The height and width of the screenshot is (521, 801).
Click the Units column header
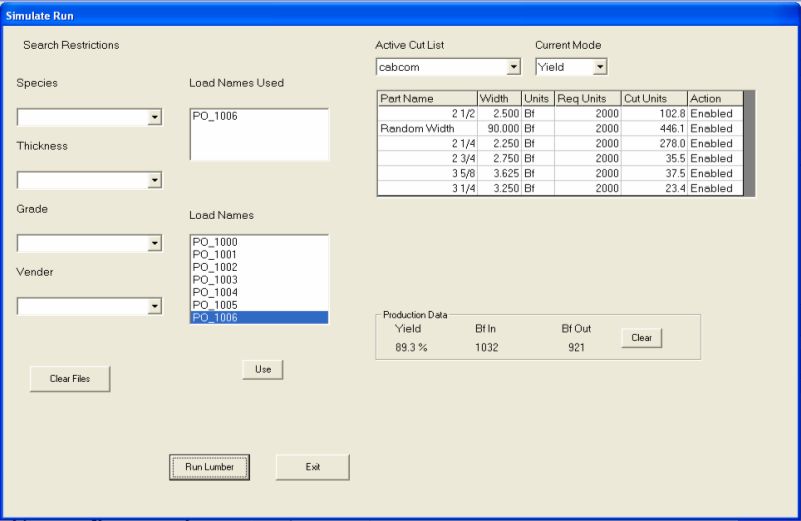537,99
